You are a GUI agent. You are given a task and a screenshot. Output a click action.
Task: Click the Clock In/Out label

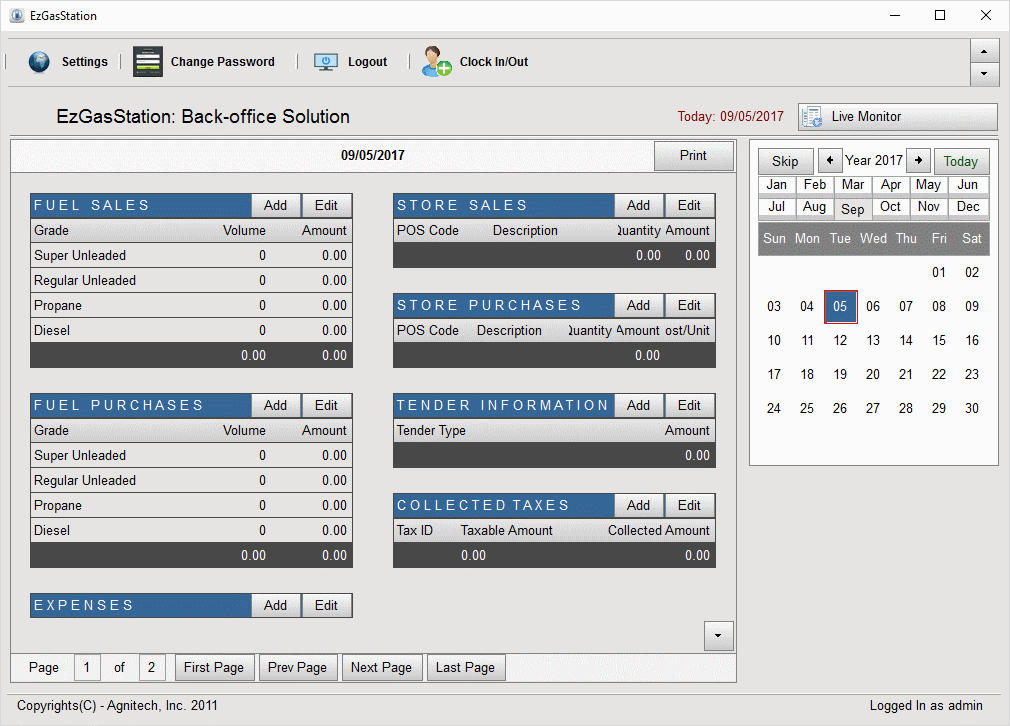(493, 62)
